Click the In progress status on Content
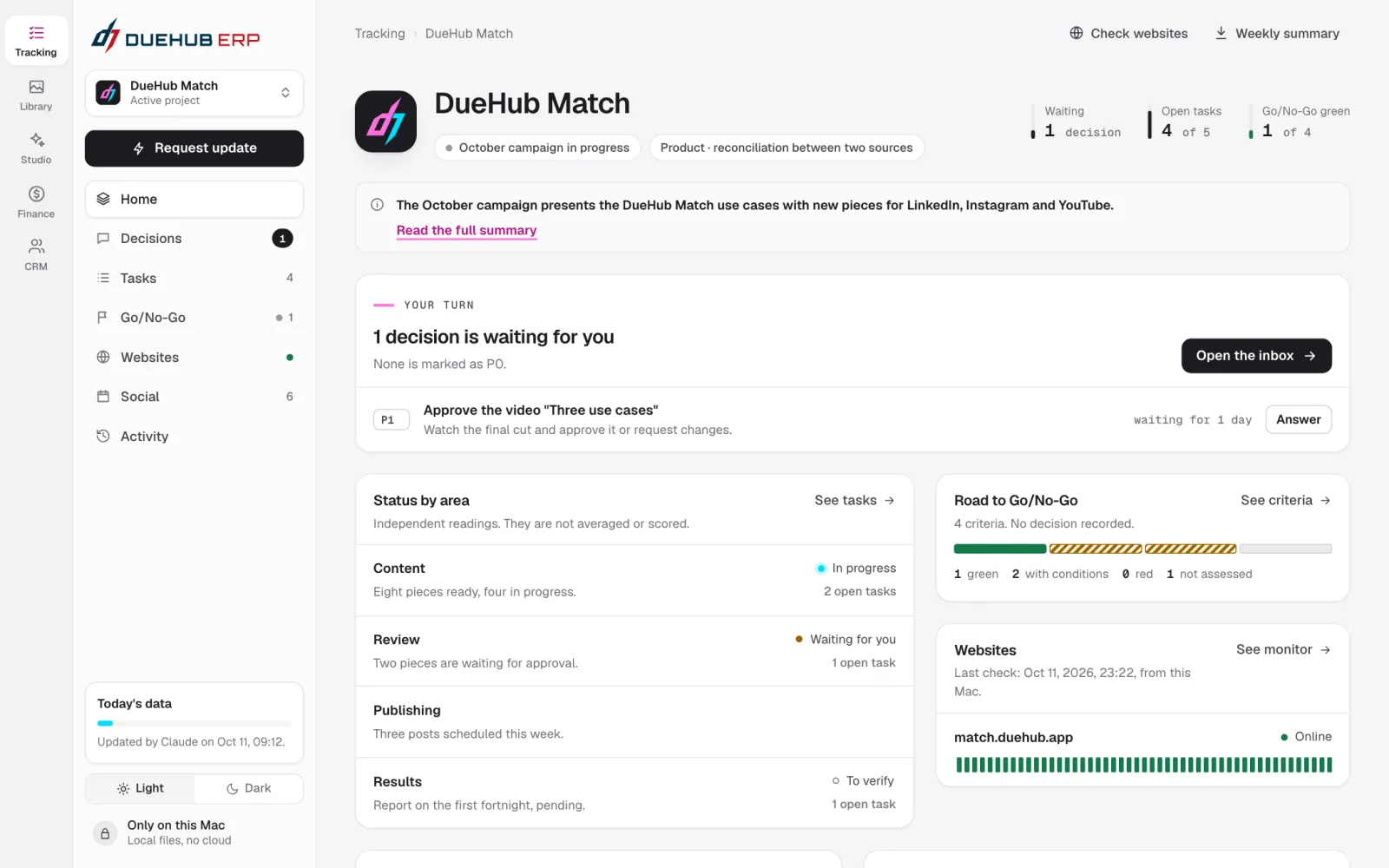Screen dimensions: 1389x868 (x=856, y=568)
